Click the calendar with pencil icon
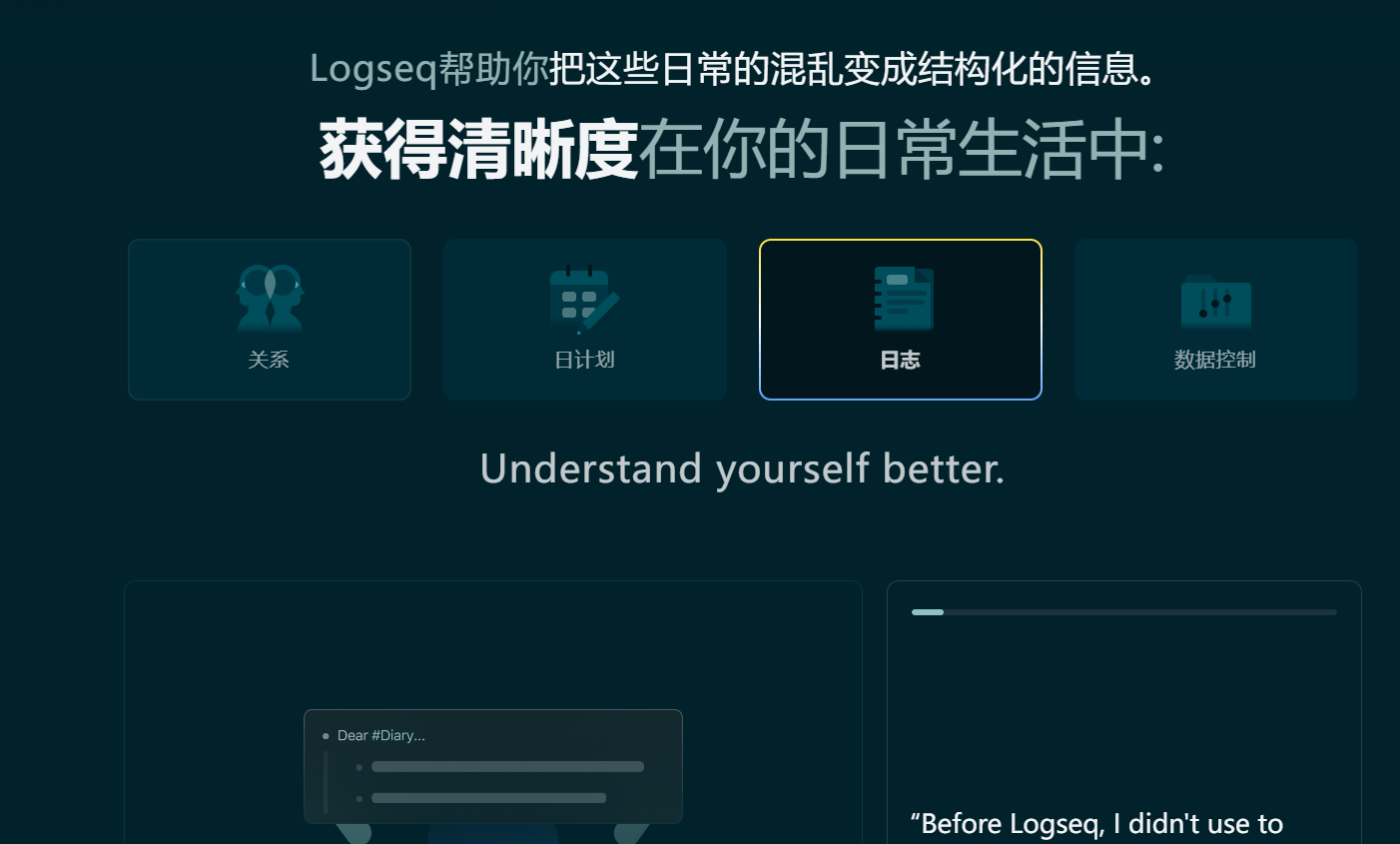Image resolution: width=1400 pixels, height=844 pixels. tap(585, 300)
